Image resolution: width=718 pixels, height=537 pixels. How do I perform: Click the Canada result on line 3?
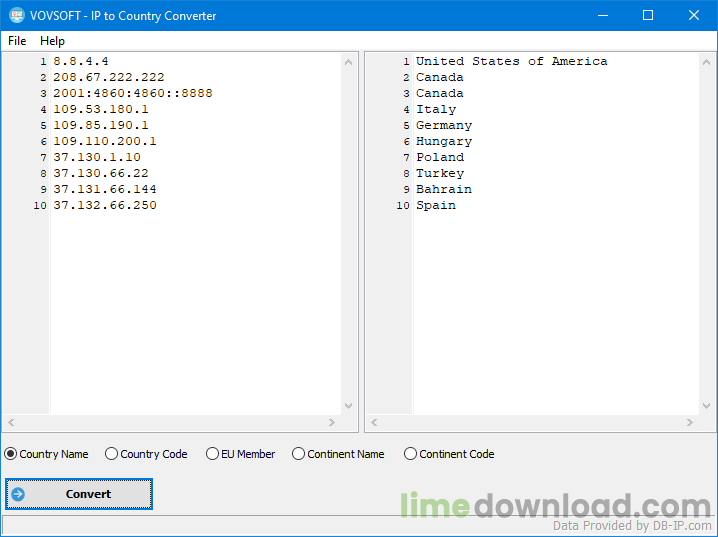tap(440, 93)
